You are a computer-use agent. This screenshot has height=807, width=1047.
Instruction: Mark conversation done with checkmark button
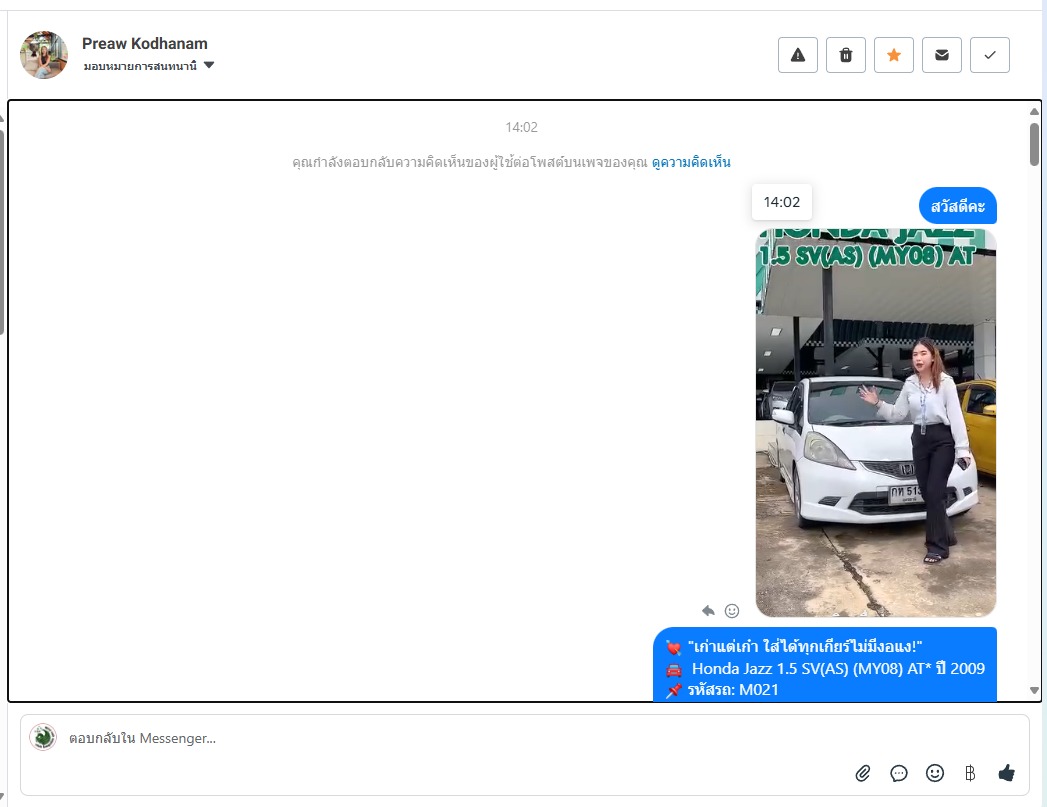point(990,55)
